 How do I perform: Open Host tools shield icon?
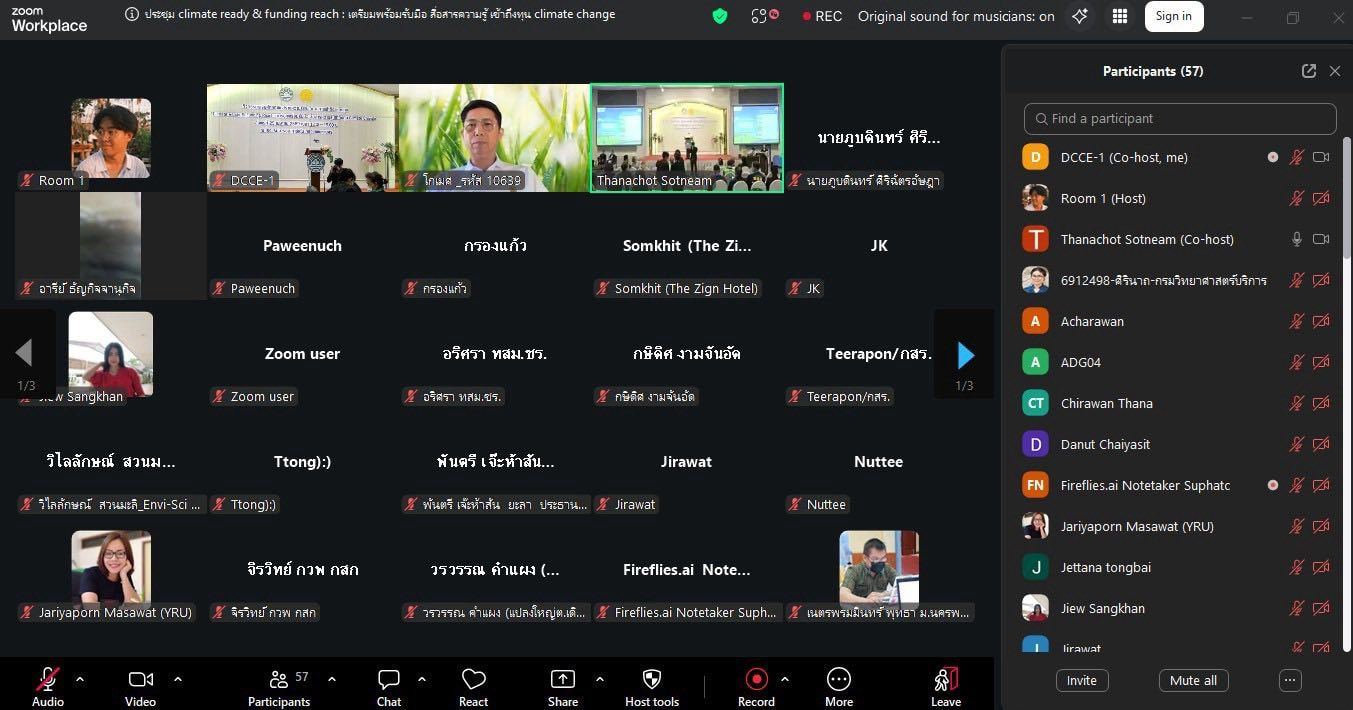(652, 686)
